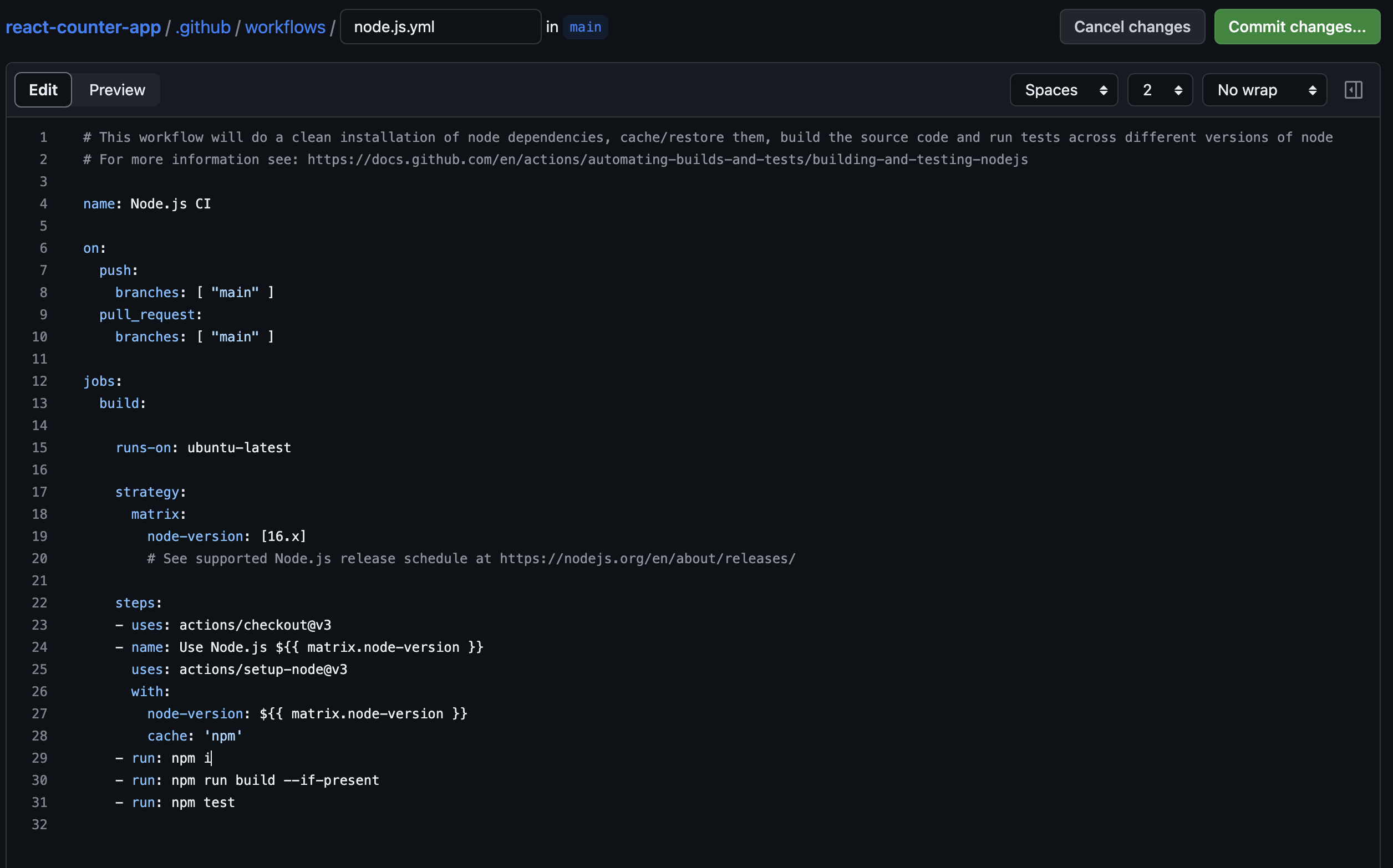Click the cache: 'npm' line
The image size is (1393, 868).
tap(195, 736)
